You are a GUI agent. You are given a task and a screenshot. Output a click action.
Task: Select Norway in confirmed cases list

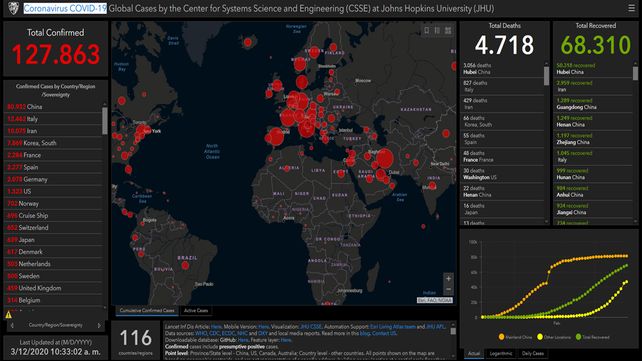[53, 203]
